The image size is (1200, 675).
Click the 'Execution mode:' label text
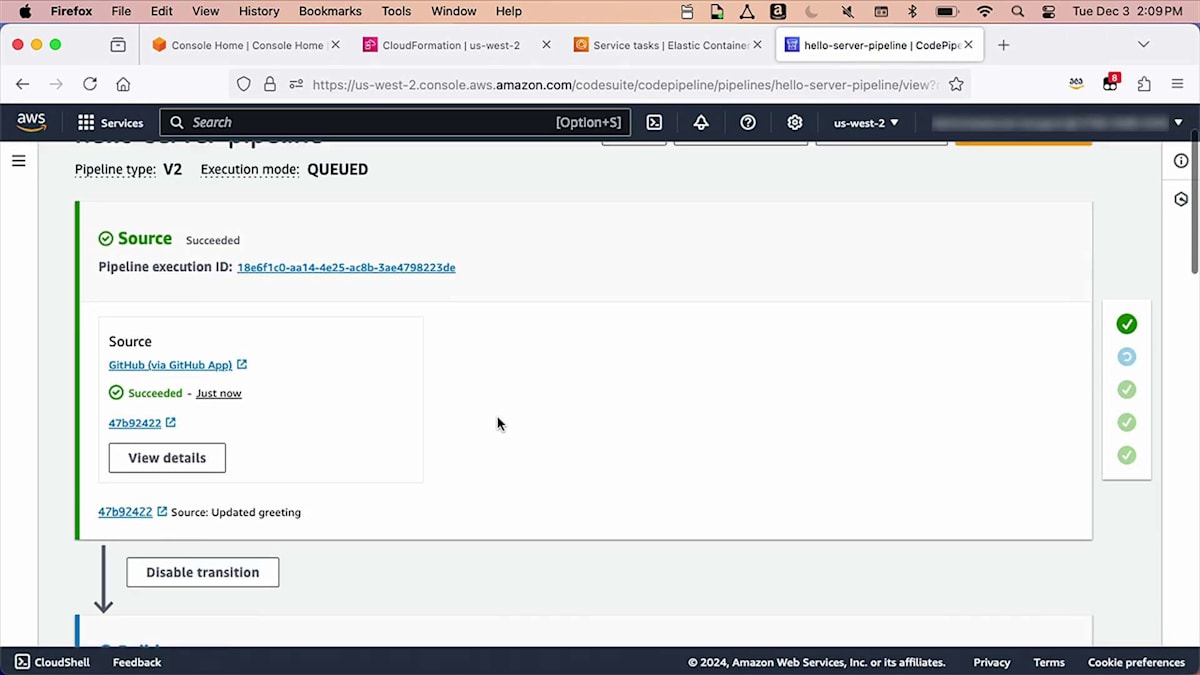pyautogui.click(x=250, y=170)
